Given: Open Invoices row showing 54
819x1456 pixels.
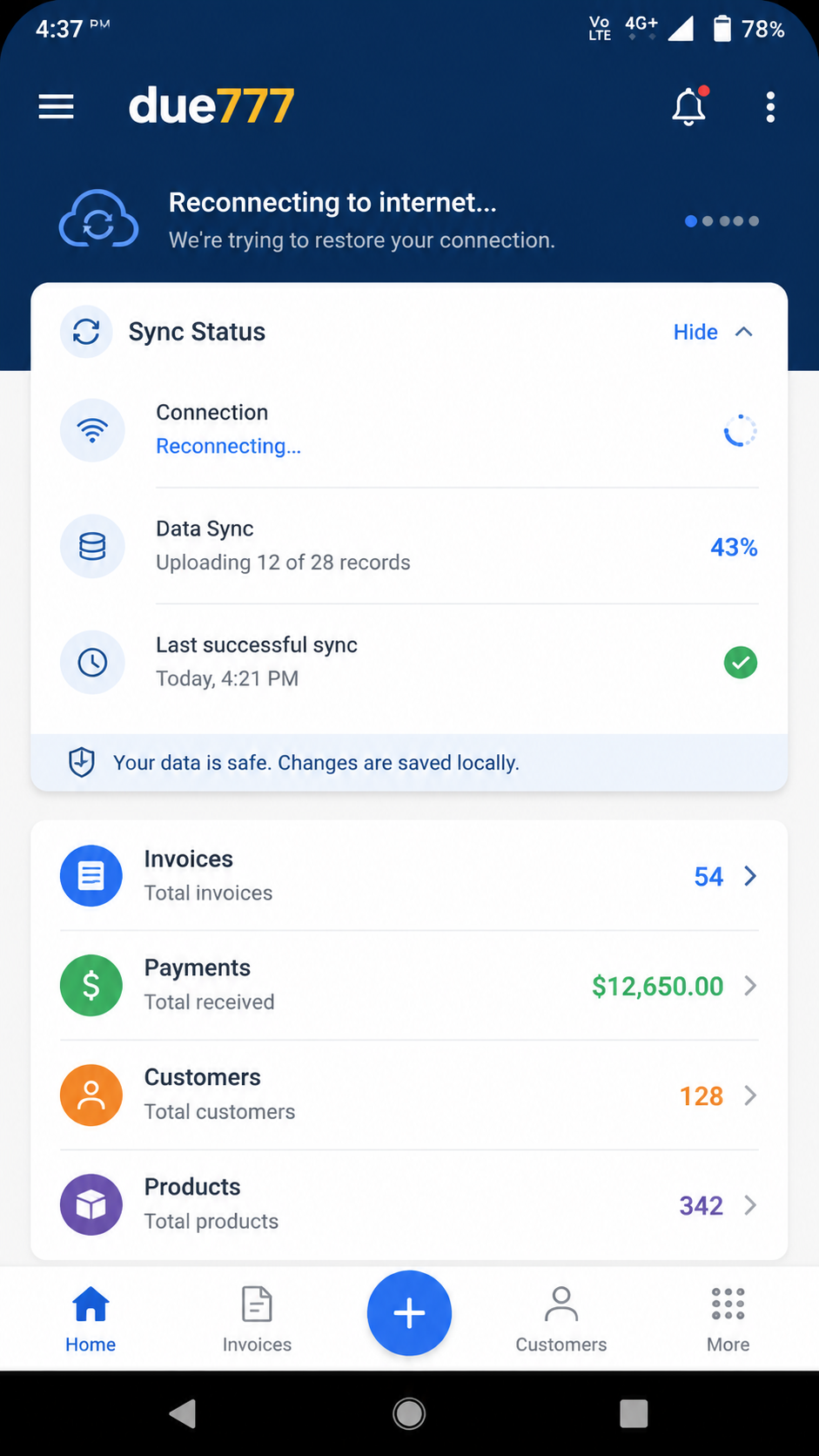Looking at the screenshot, I should (409, 876).
